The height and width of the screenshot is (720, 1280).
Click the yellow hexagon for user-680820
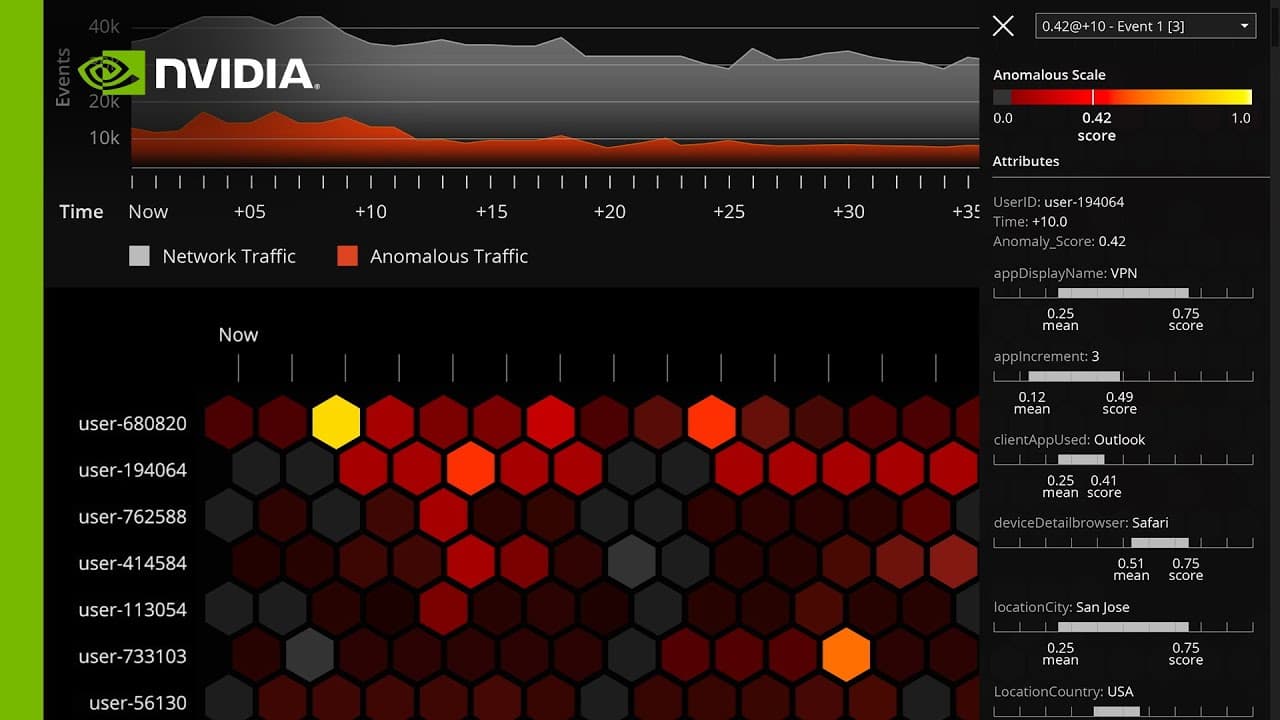[336, 422]
